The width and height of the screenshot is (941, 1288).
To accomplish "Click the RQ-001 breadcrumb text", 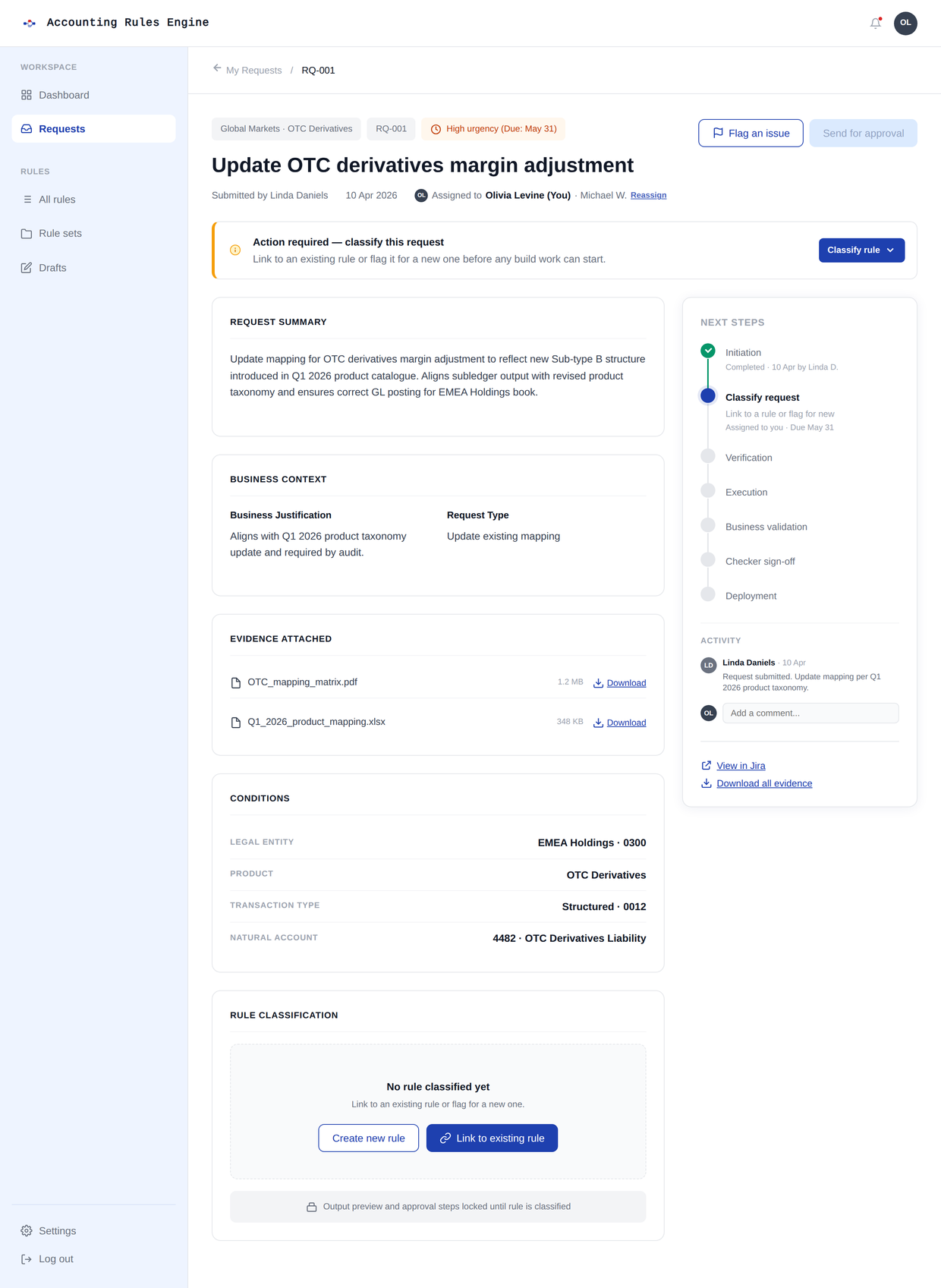I will click(318, 71).
